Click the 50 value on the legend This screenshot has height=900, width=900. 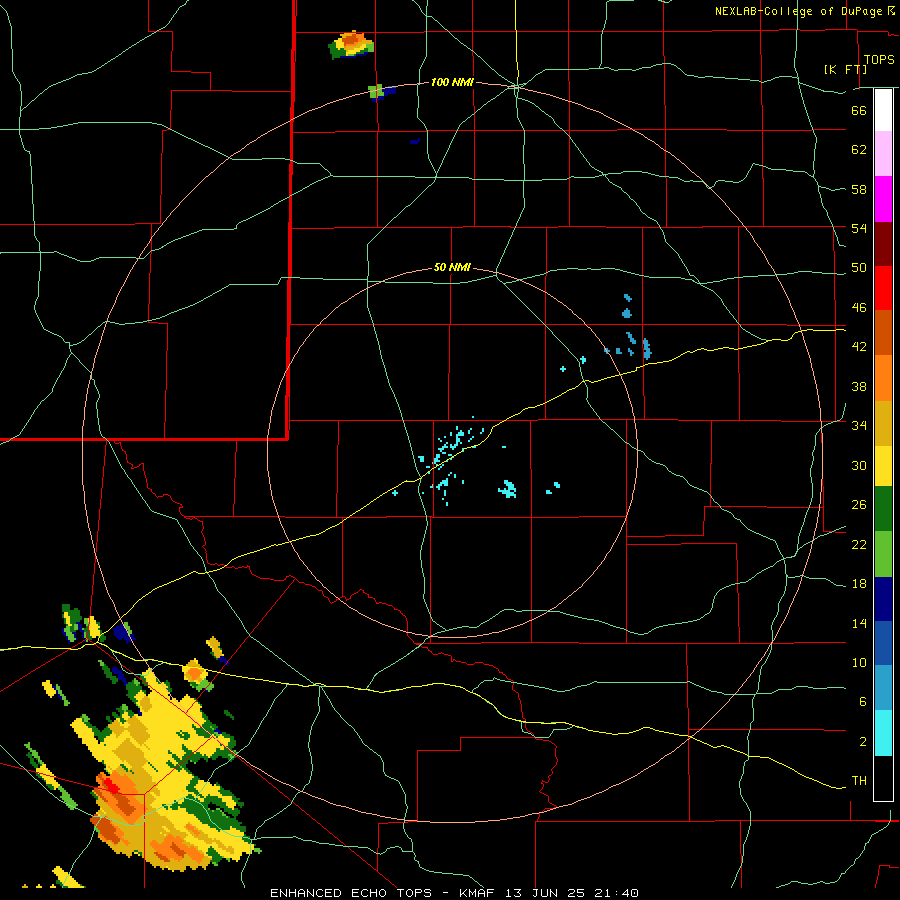pyautogui.click(x=859, y=268)
